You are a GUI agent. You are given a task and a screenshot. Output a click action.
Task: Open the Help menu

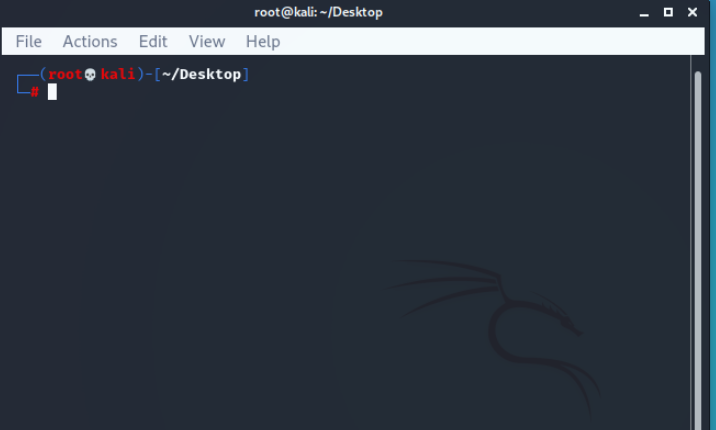pyautogui.click(x=263, y=42)
